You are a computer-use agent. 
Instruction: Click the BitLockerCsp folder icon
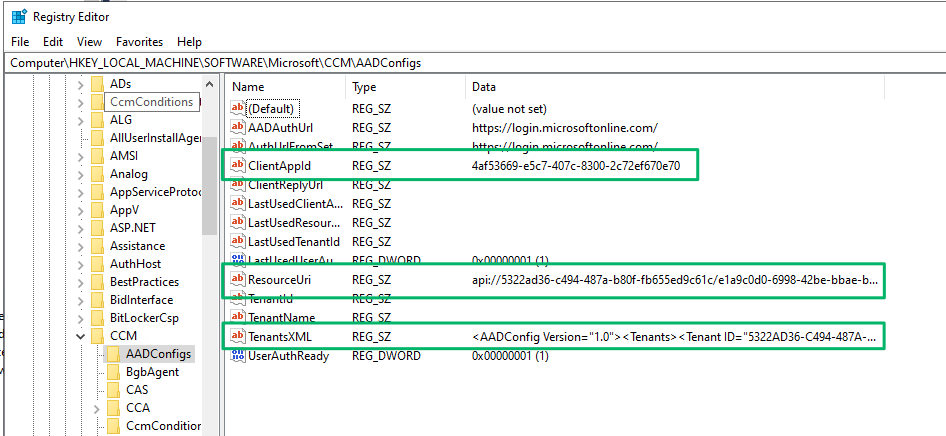coord(97,318)
